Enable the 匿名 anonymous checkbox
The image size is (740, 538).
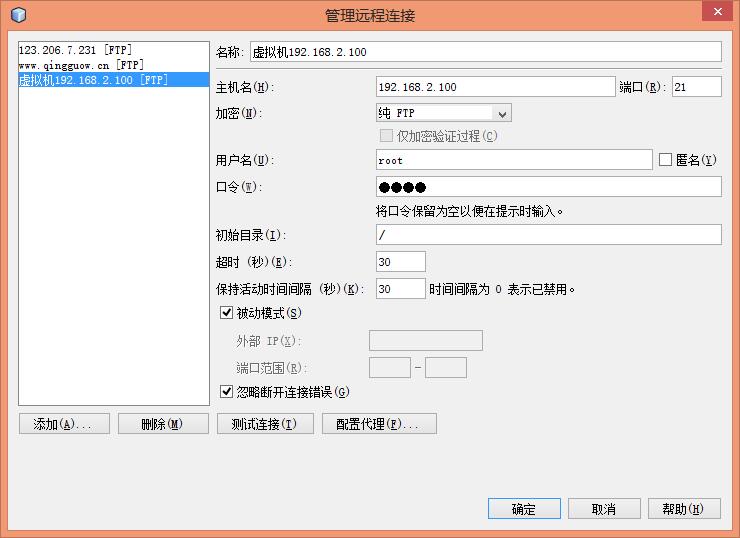[x=665, y=160]
